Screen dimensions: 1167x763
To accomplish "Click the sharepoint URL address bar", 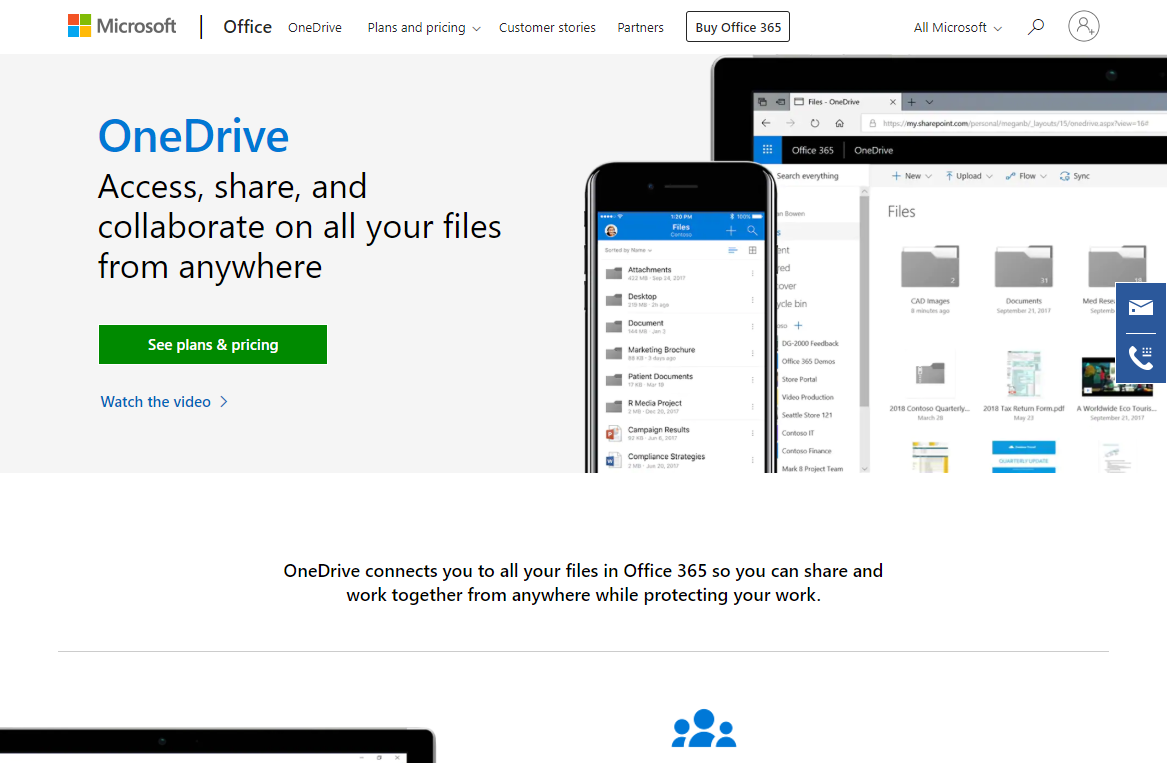I will 1014,124.
